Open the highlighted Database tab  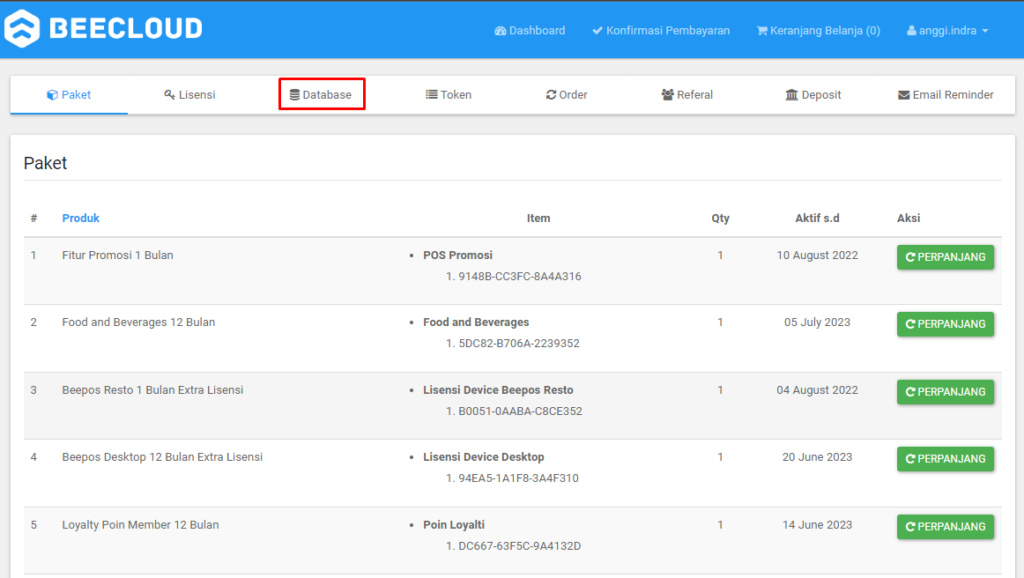(x=321, y=94)
